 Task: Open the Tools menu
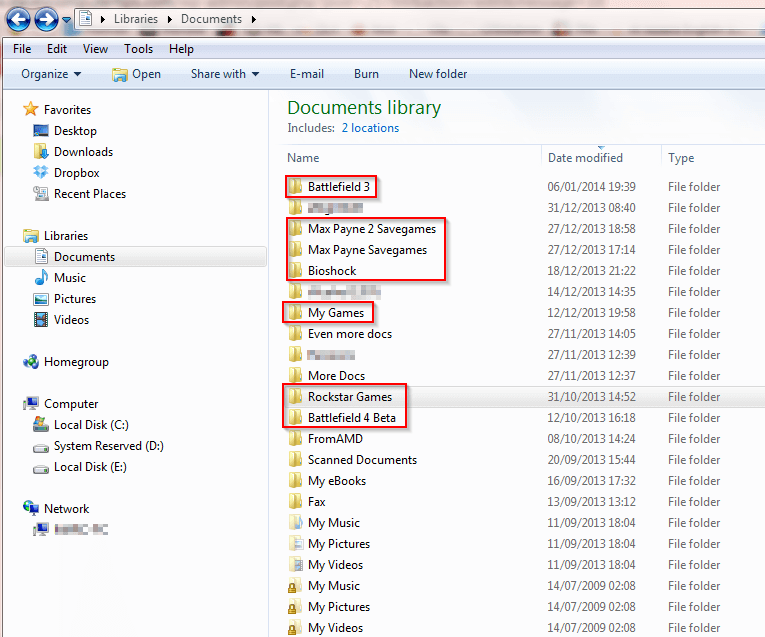point(139,49)
